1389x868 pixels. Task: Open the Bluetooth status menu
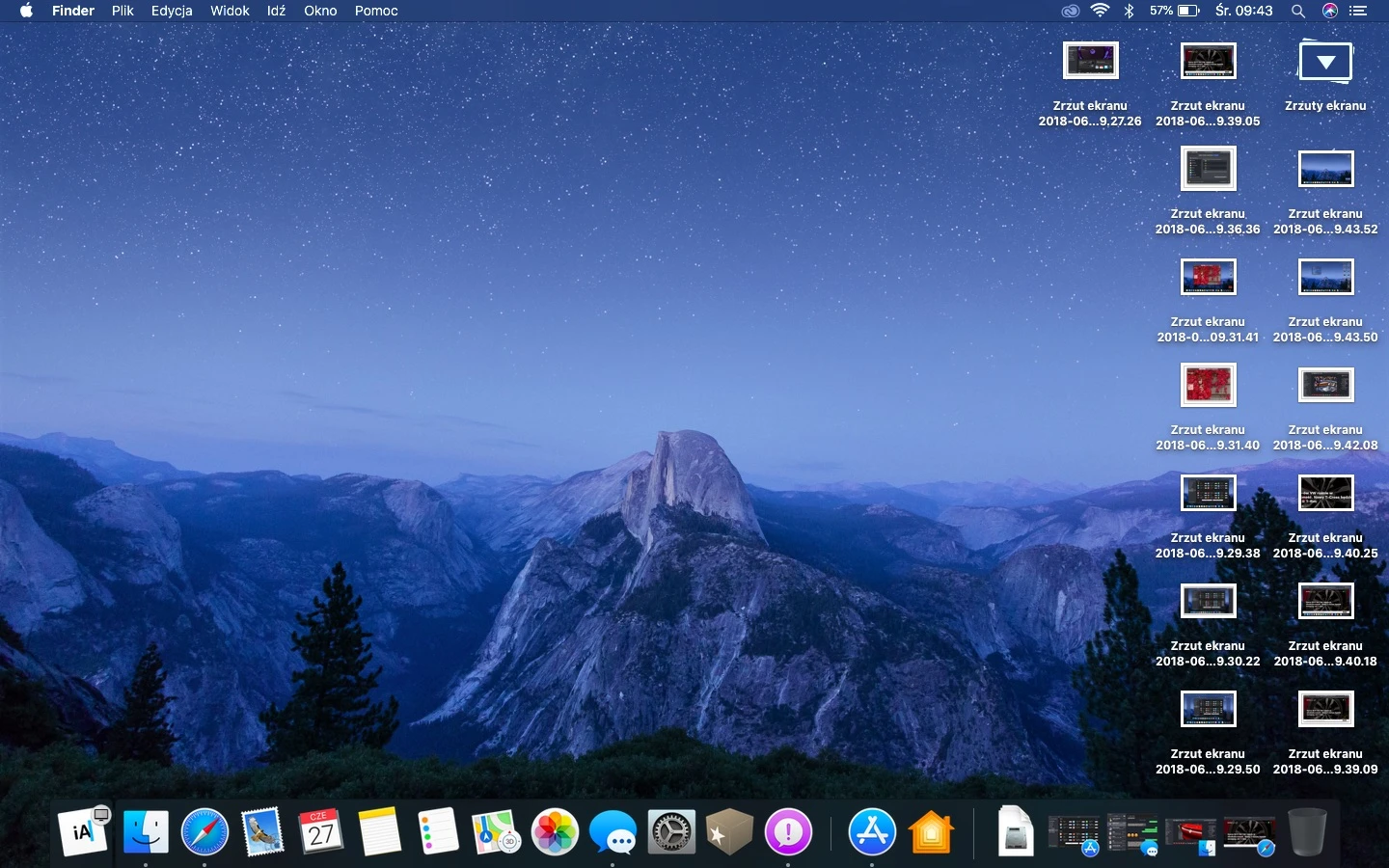1129,11
